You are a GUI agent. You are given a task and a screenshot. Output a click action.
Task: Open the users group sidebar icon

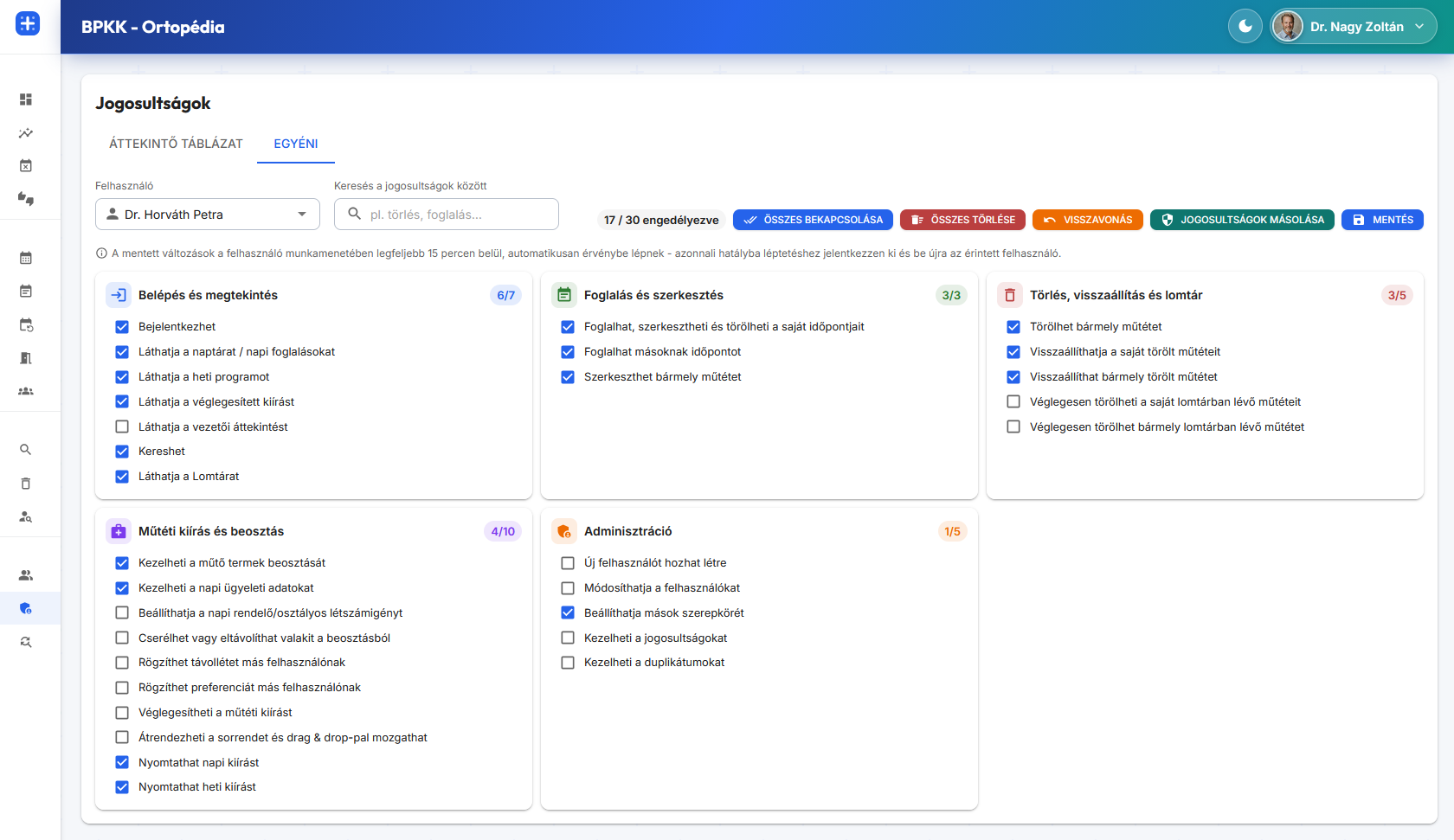[26, 575]
